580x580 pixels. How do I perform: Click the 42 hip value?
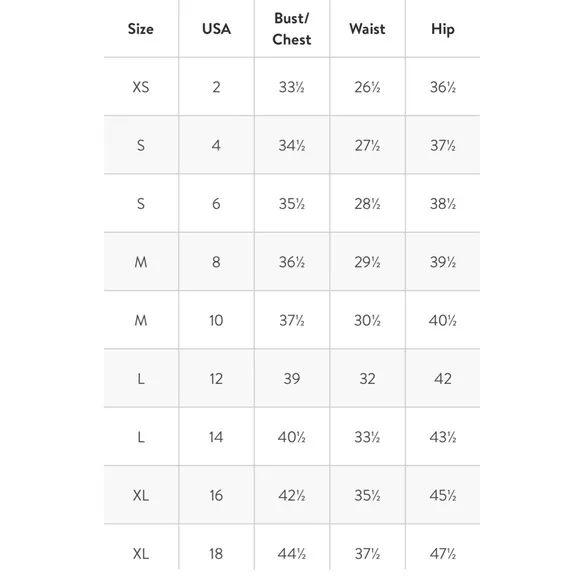pyautogui.click(x=443, y=379)
